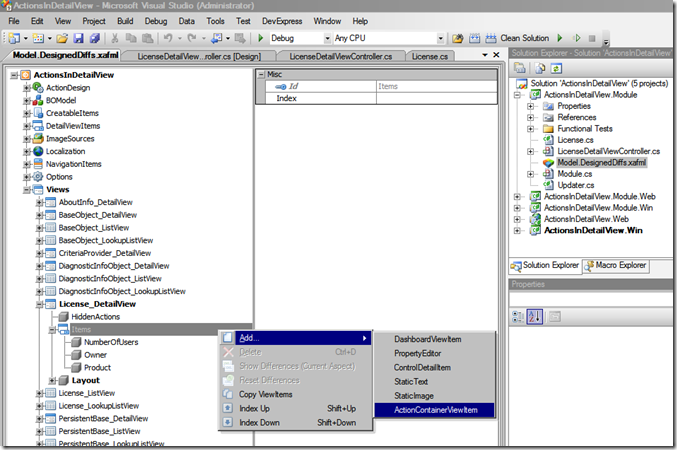Select Model.DesignedDiffs.xafml in Solution Explorer
The width and height of the screenshot is (677, 450).
click(x=601, y=162)
